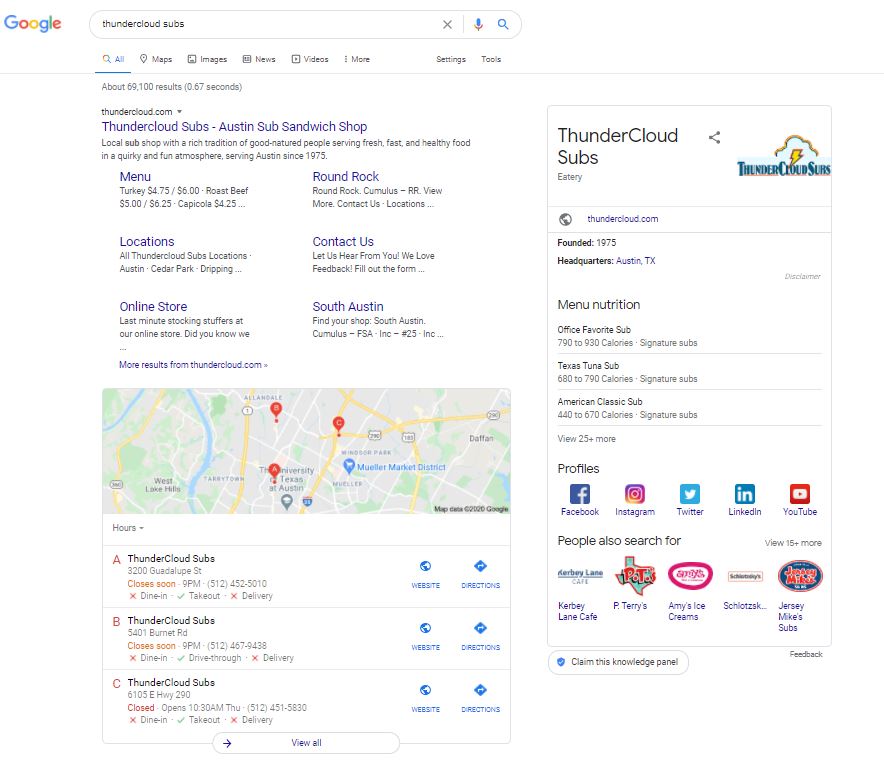This screenshot has height=761, width=884.
Task: Expand the Hours filter dropdown
Action: 128,528
